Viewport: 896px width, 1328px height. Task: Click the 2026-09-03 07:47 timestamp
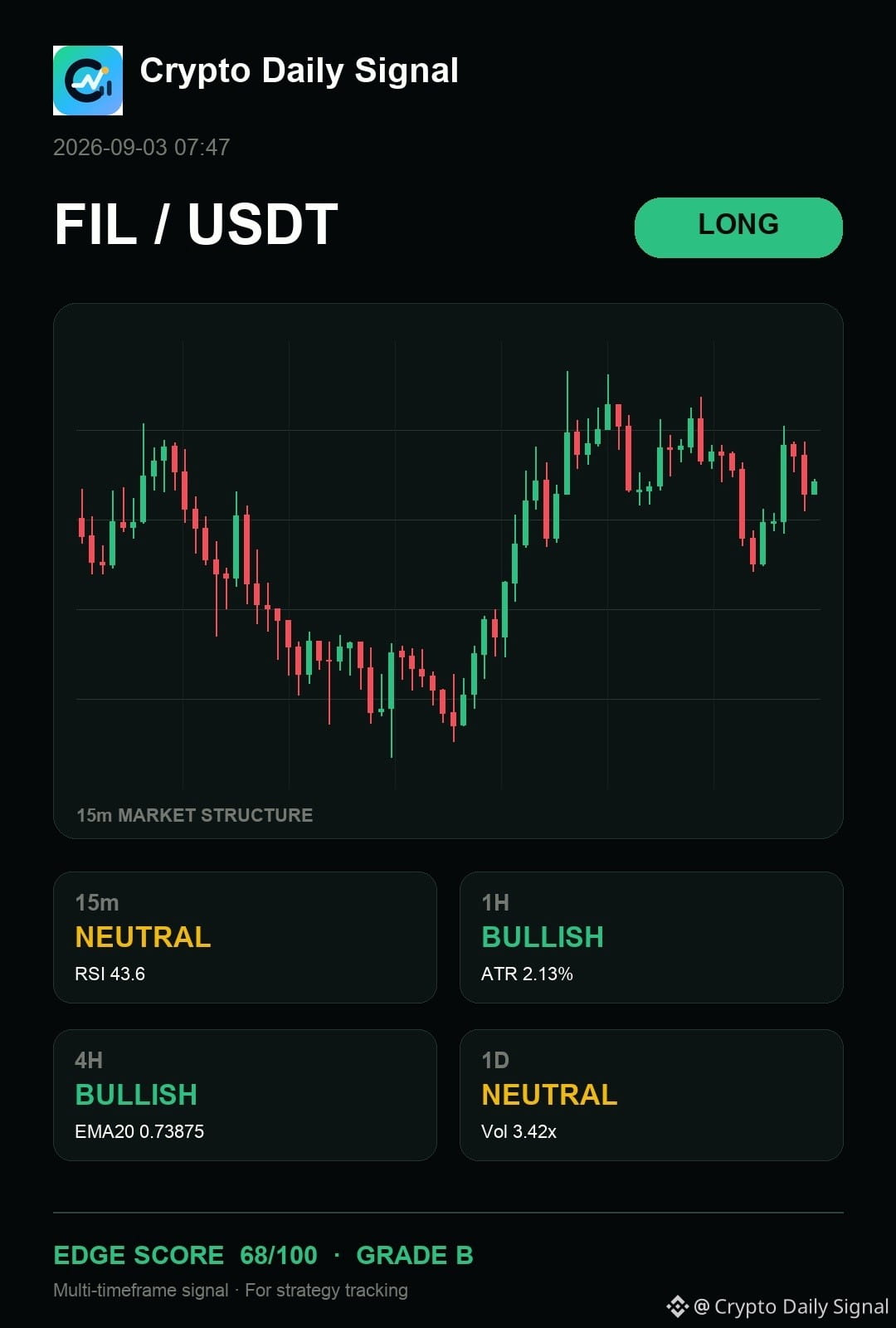(x=142, y=148)
